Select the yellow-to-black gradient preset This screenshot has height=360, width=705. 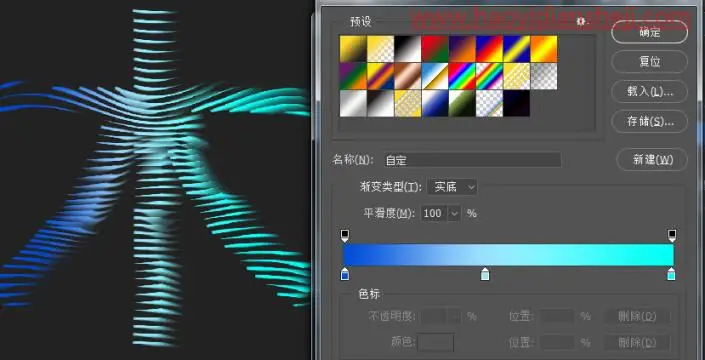click(353, 49)
